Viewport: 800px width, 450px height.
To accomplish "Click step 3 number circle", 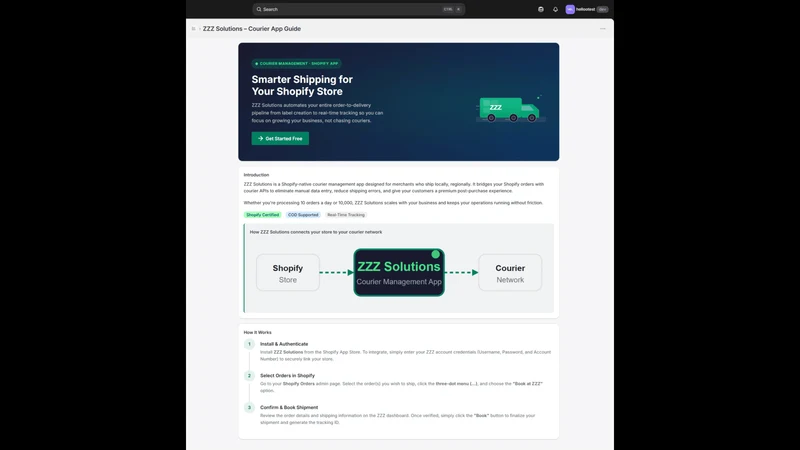I will coord(249,408).
